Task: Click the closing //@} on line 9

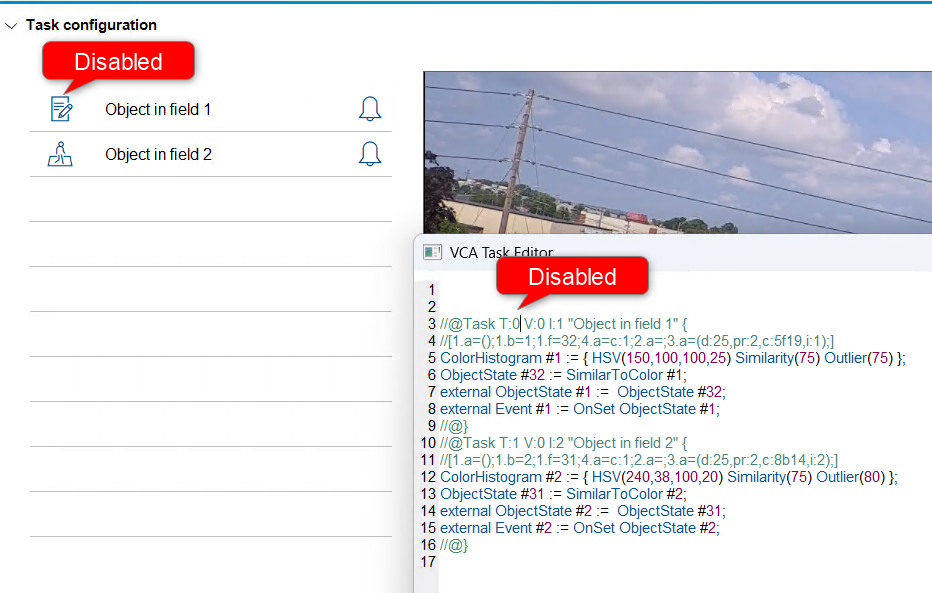Action: (454, 426)
